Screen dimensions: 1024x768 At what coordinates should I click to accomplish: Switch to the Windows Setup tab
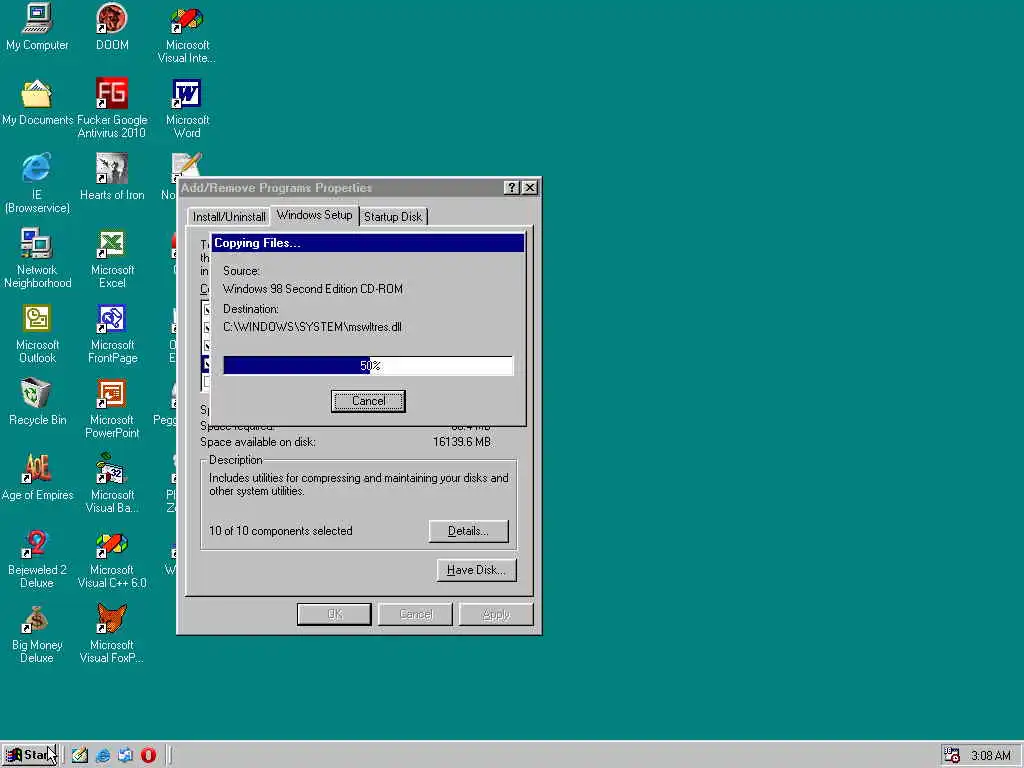click(x=314, y=215)
